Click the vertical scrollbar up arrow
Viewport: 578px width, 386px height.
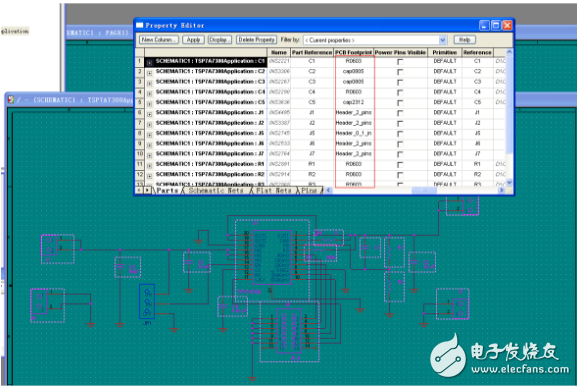(509, 52)
